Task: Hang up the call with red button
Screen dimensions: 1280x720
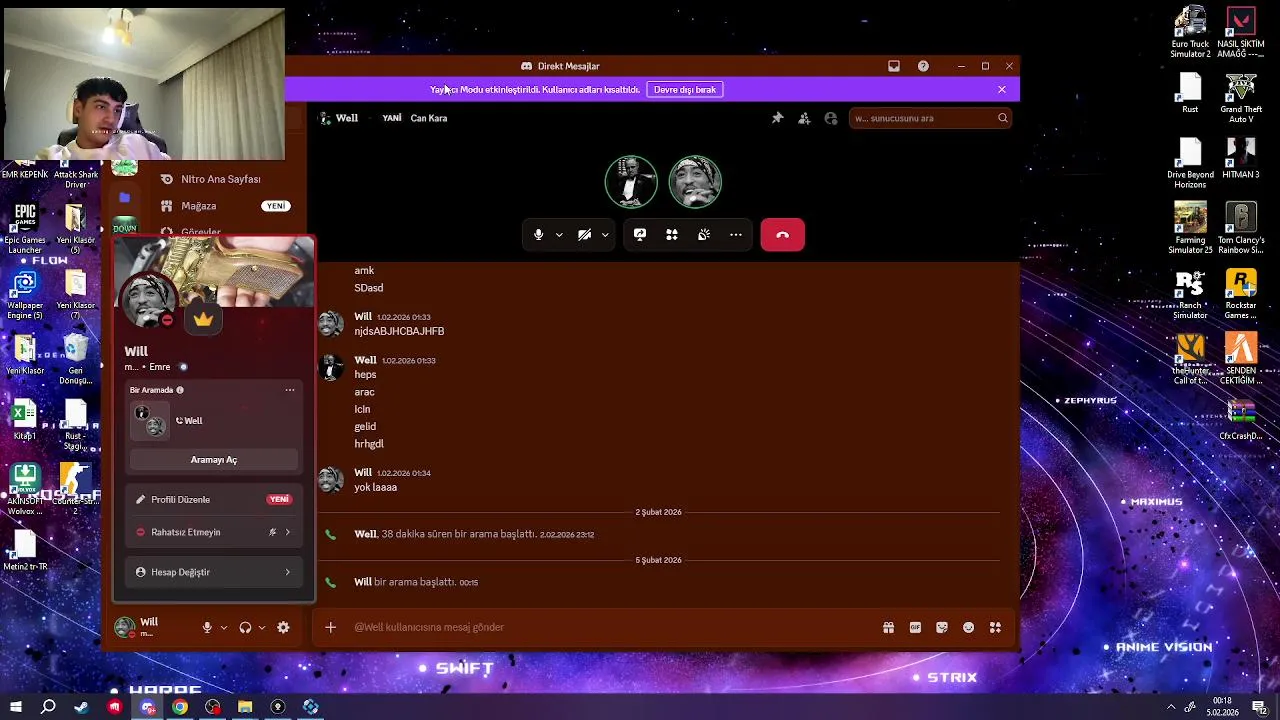Action: point(782,235)
